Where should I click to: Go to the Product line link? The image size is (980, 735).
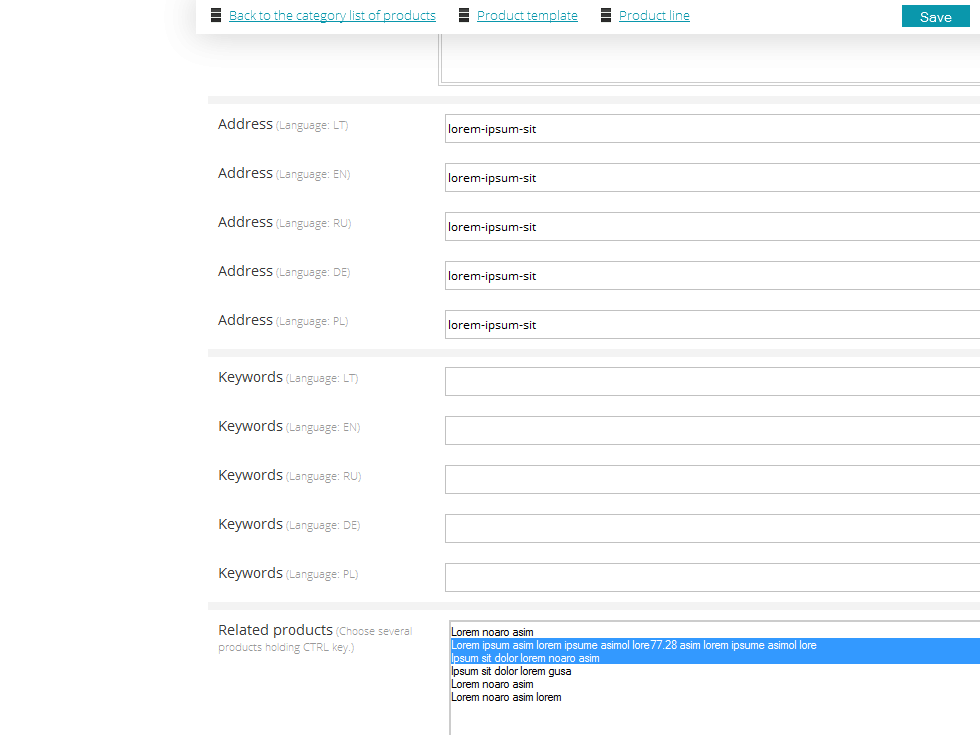click(654, 16)
